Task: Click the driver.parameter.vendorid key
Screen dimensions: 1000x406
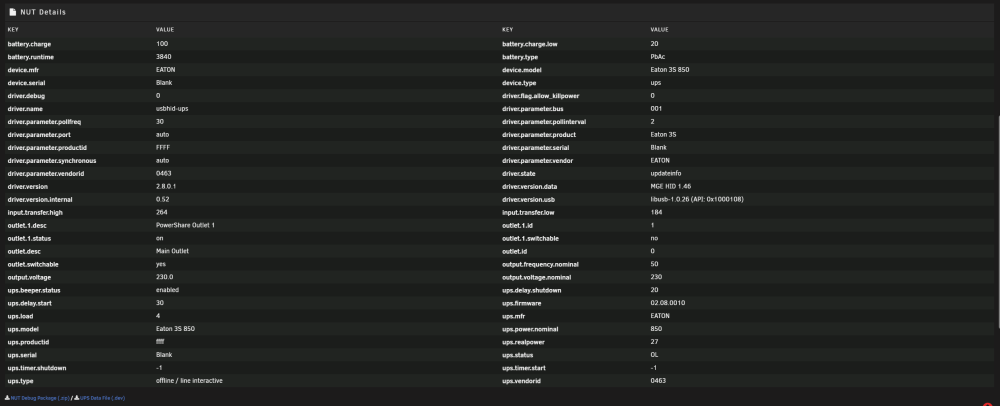Action: coord(46,173)
